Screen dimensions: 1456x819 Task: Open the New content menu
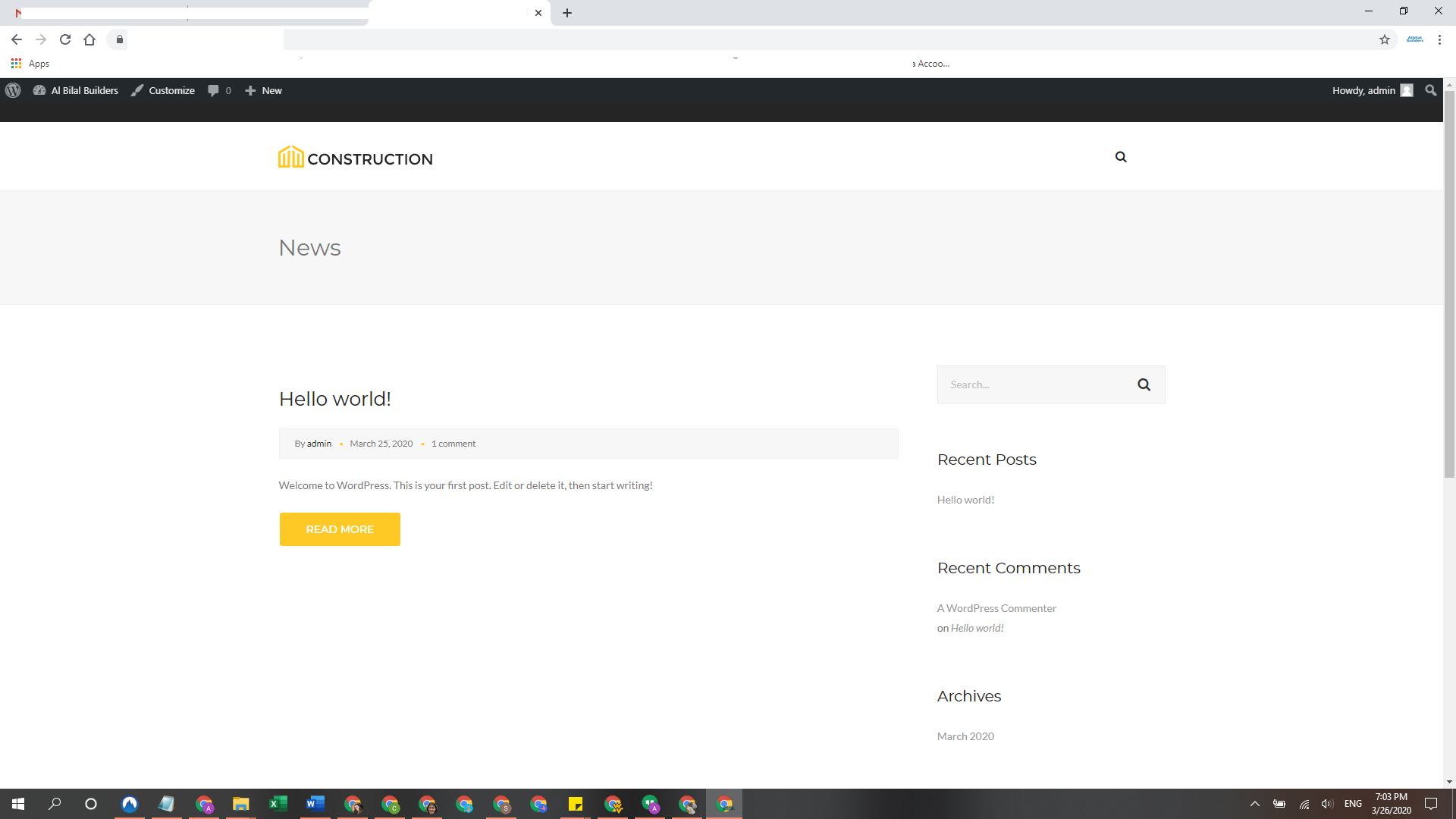click(x=263, y=90)
